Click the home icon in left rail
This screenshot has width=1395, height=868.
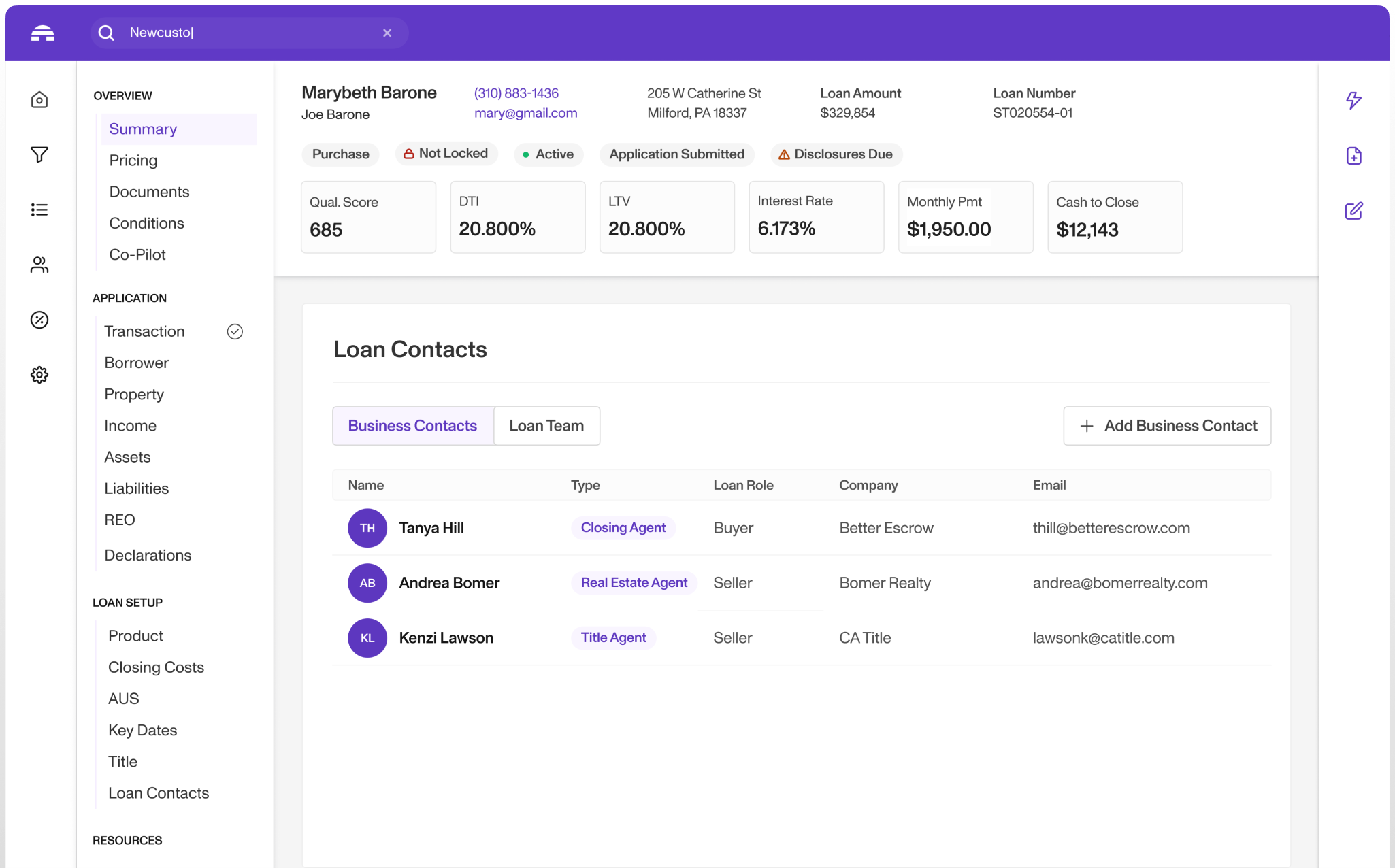tap(39, 100)
